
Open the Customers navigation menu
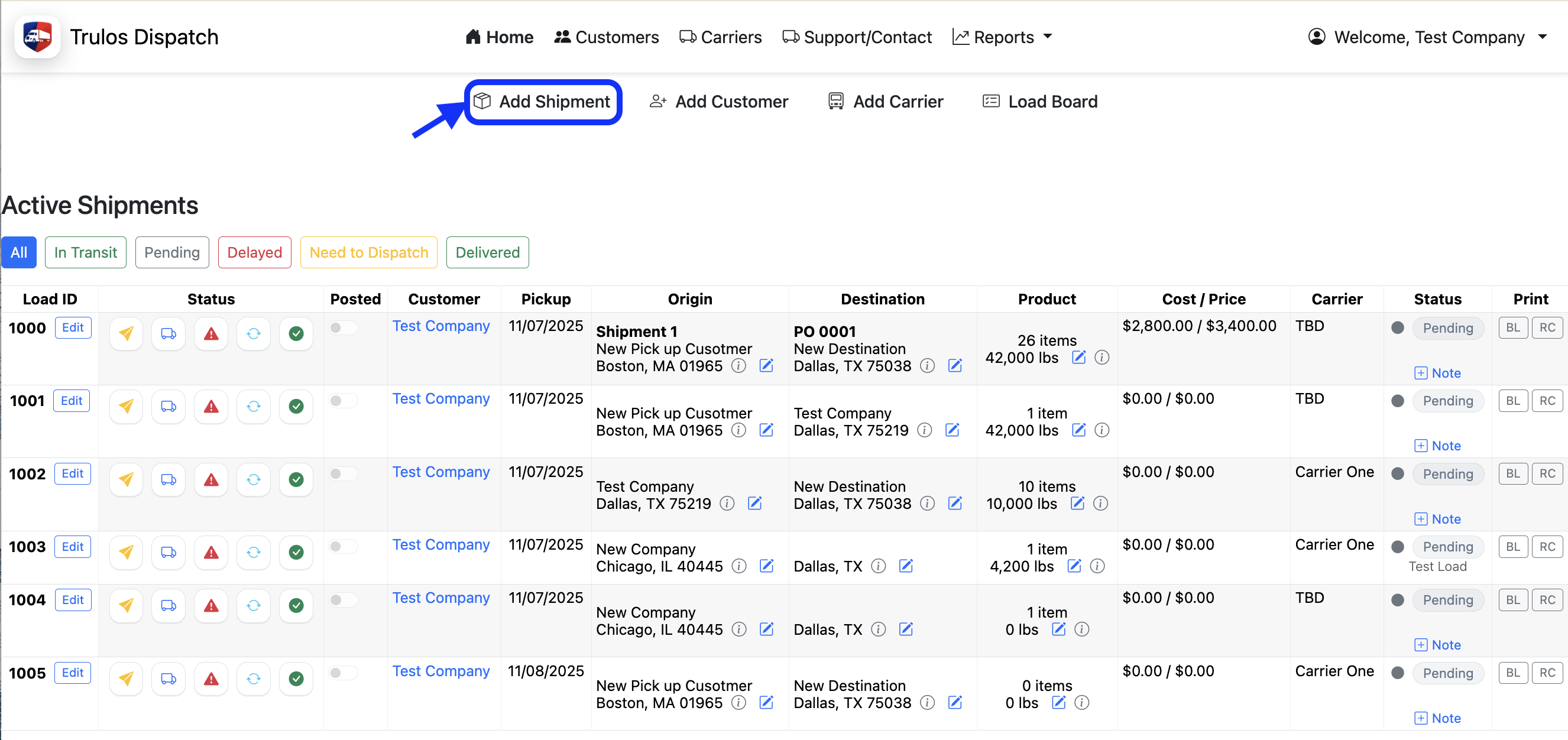tap(606, 37)
